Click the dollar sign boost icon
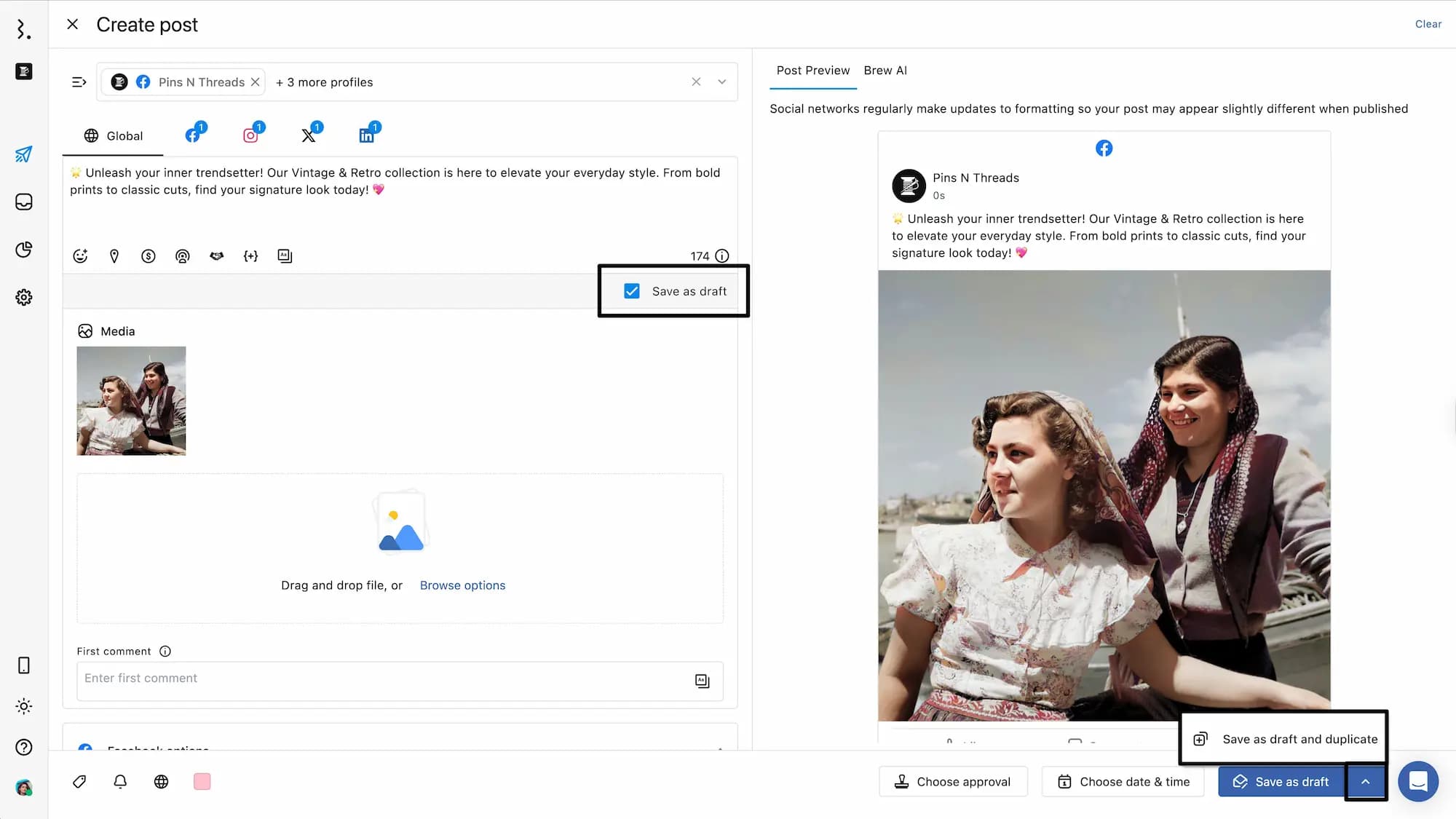Viewport: 1456px width, 819px height. tap(149, 256)
